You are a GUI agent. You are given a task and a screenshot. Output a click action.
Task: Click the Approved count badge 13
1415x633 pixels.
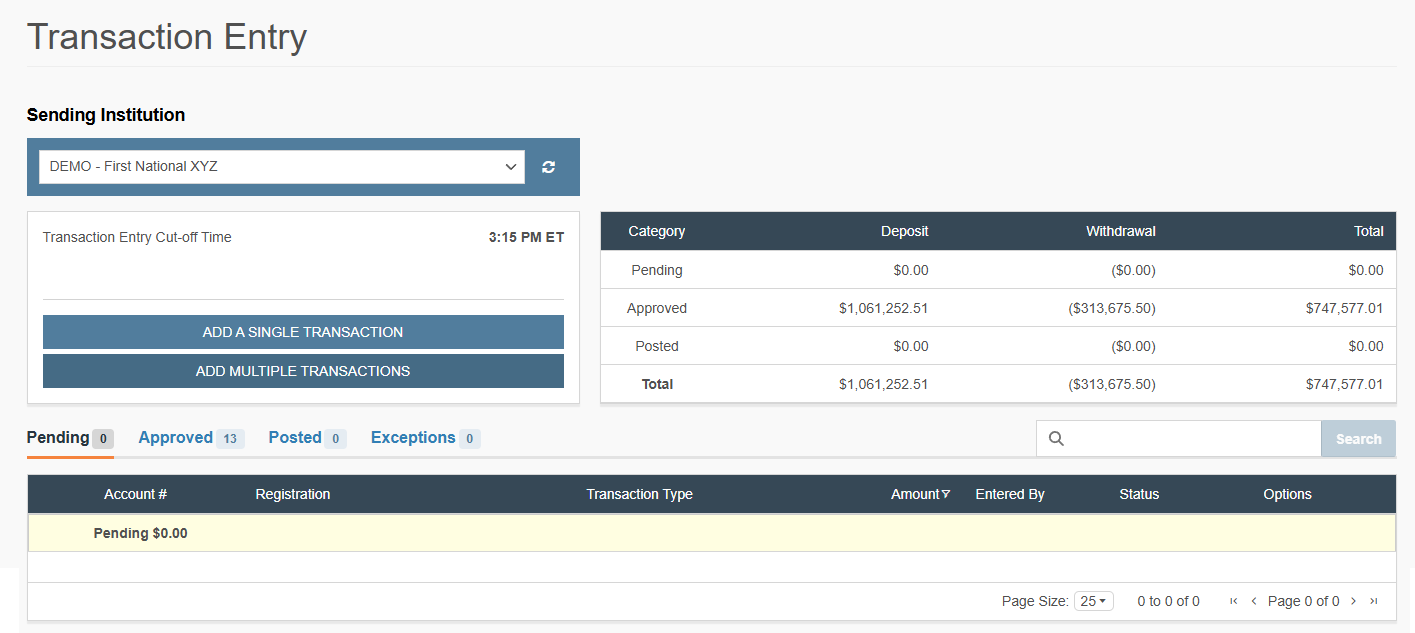click(230, 438)
